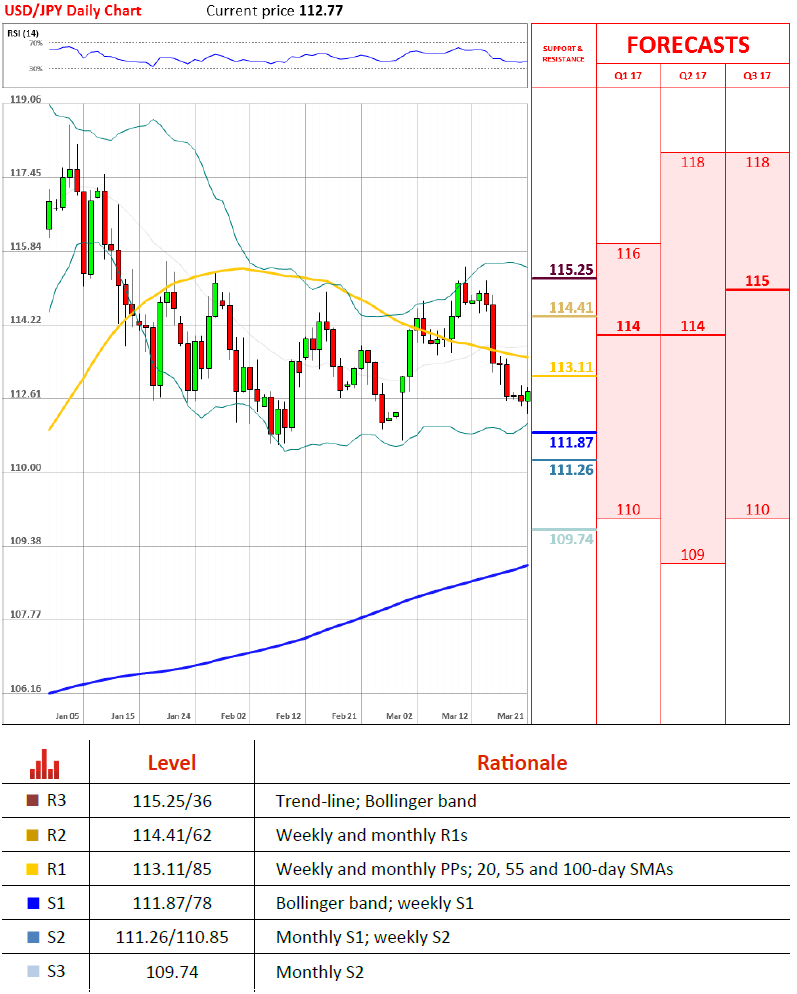Switch to the Q2 17 forecast column

pos(692,76)
